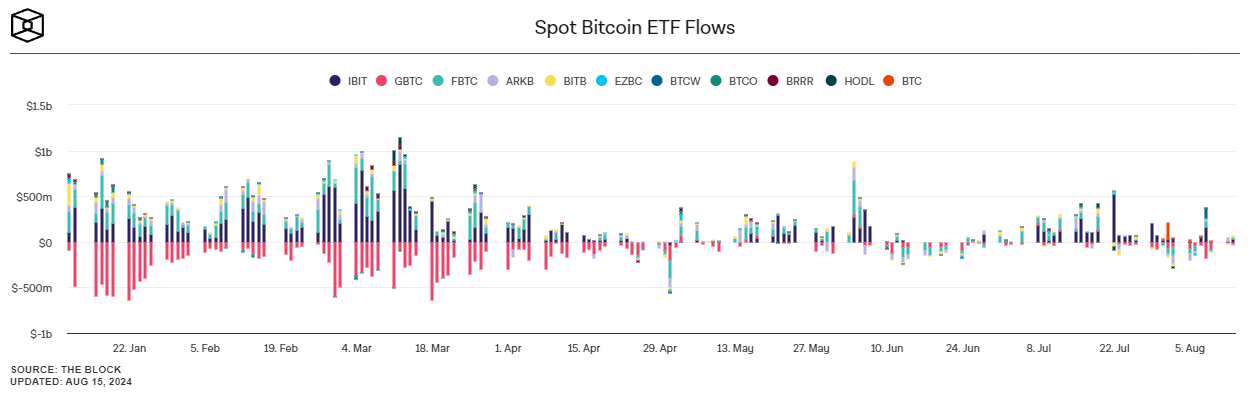Click the 22. Jan axis label
This screenshot has width=1260, height=397.
[129, 348]
